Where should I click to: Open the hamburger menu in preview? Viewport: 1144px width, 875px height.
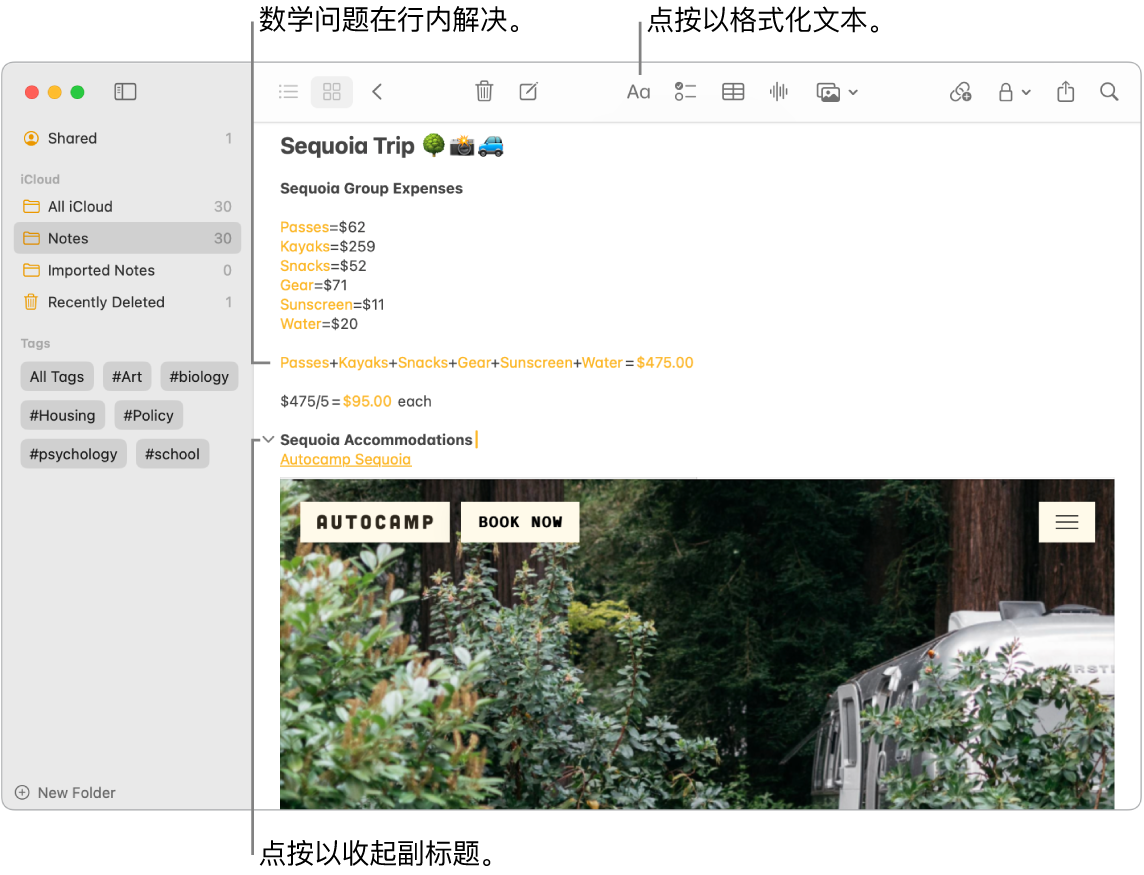(1067, 522)
